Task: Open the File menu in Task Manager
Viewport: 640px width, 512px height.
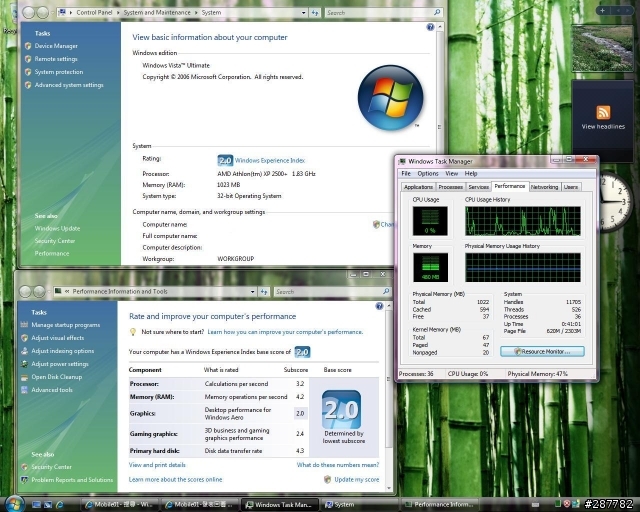Action: pos(406,174)
